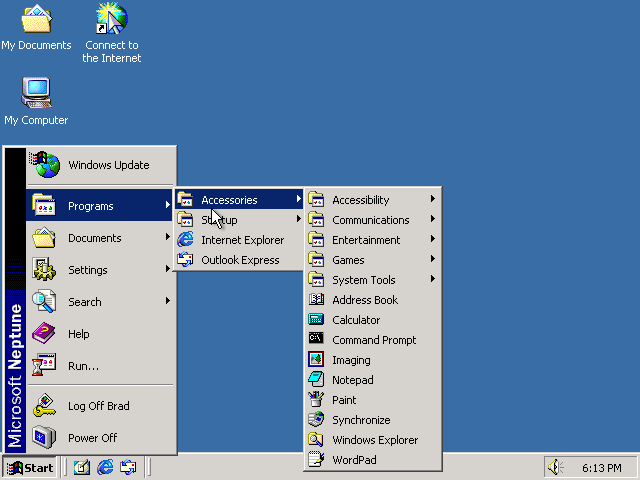
Task: Click the Windows Explorer icon
Action: point(316,439)
